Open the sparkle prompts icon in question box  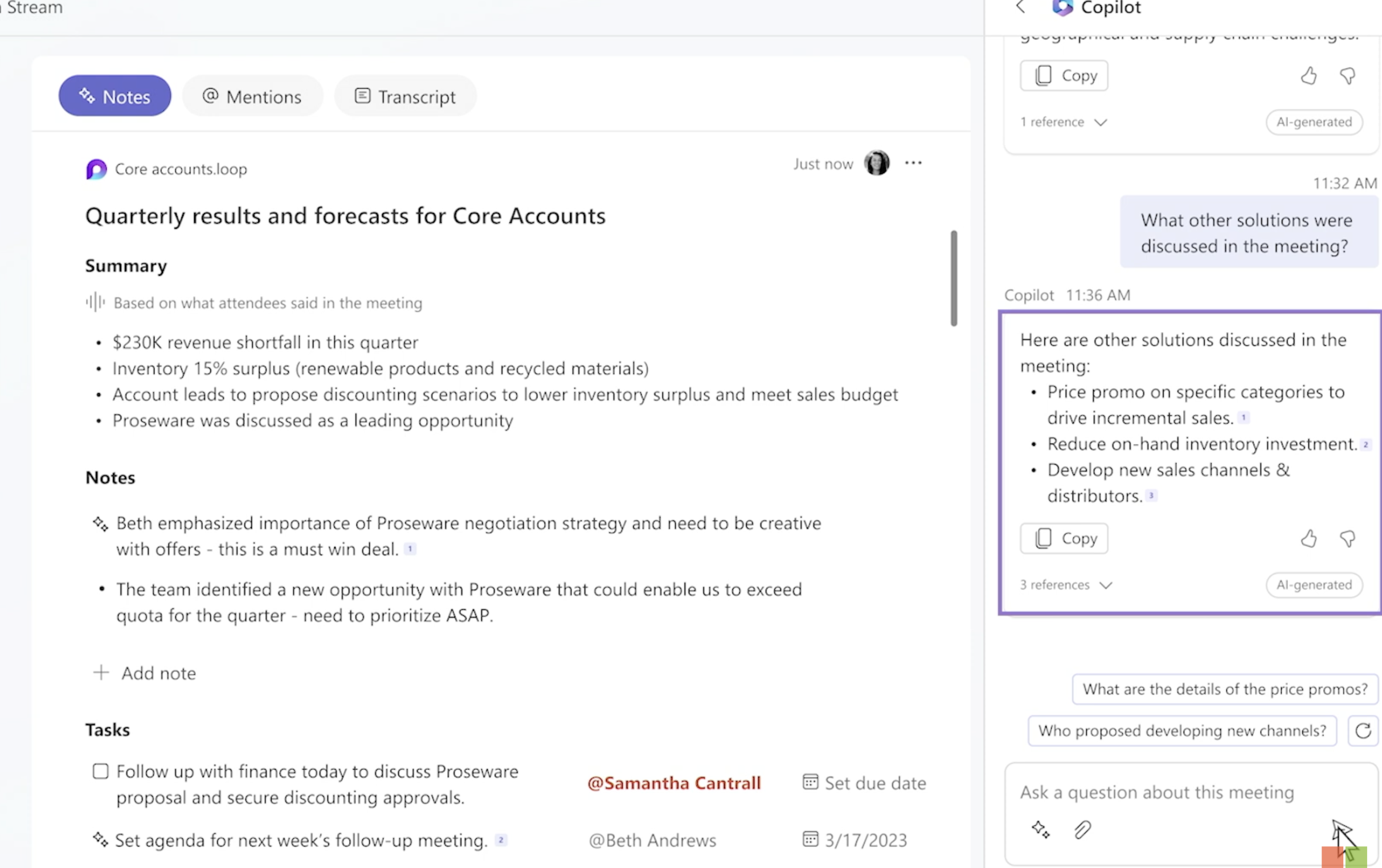(x=1041, y=830)
